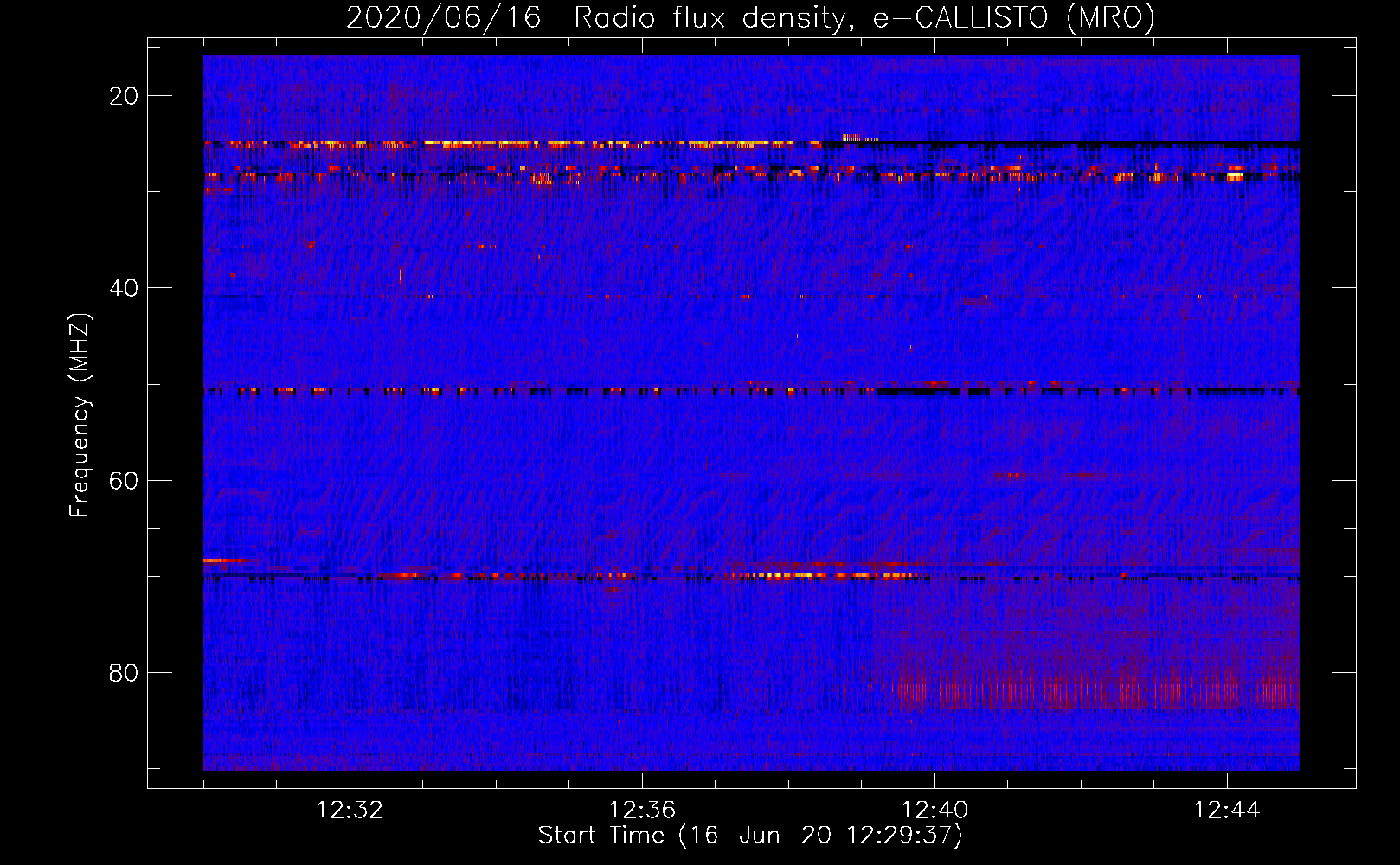Click the "Start Time (16-Jun-20 12:29:37)" label
This screenshot has height=865, width=1400.
[x=750, y=836]
